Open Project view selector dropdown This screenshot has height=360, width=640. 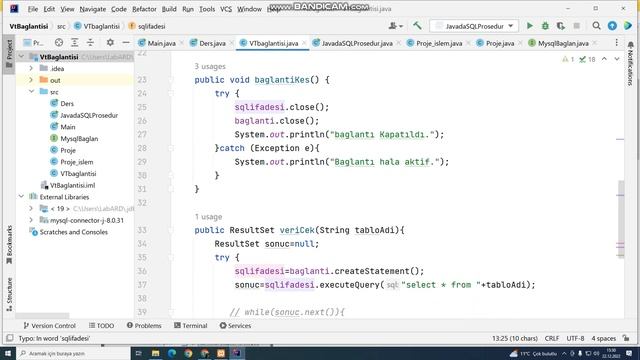(x=33, y=43)
